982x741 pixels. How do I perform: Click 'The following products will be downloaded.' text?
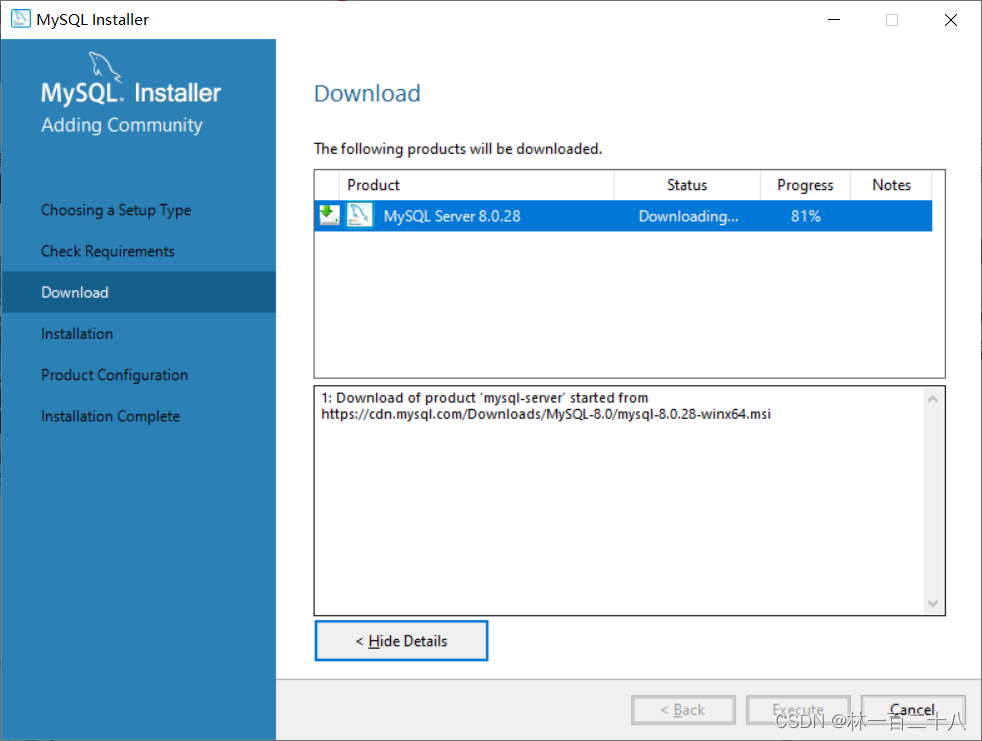pyautogui.click(x=458, y=148)
